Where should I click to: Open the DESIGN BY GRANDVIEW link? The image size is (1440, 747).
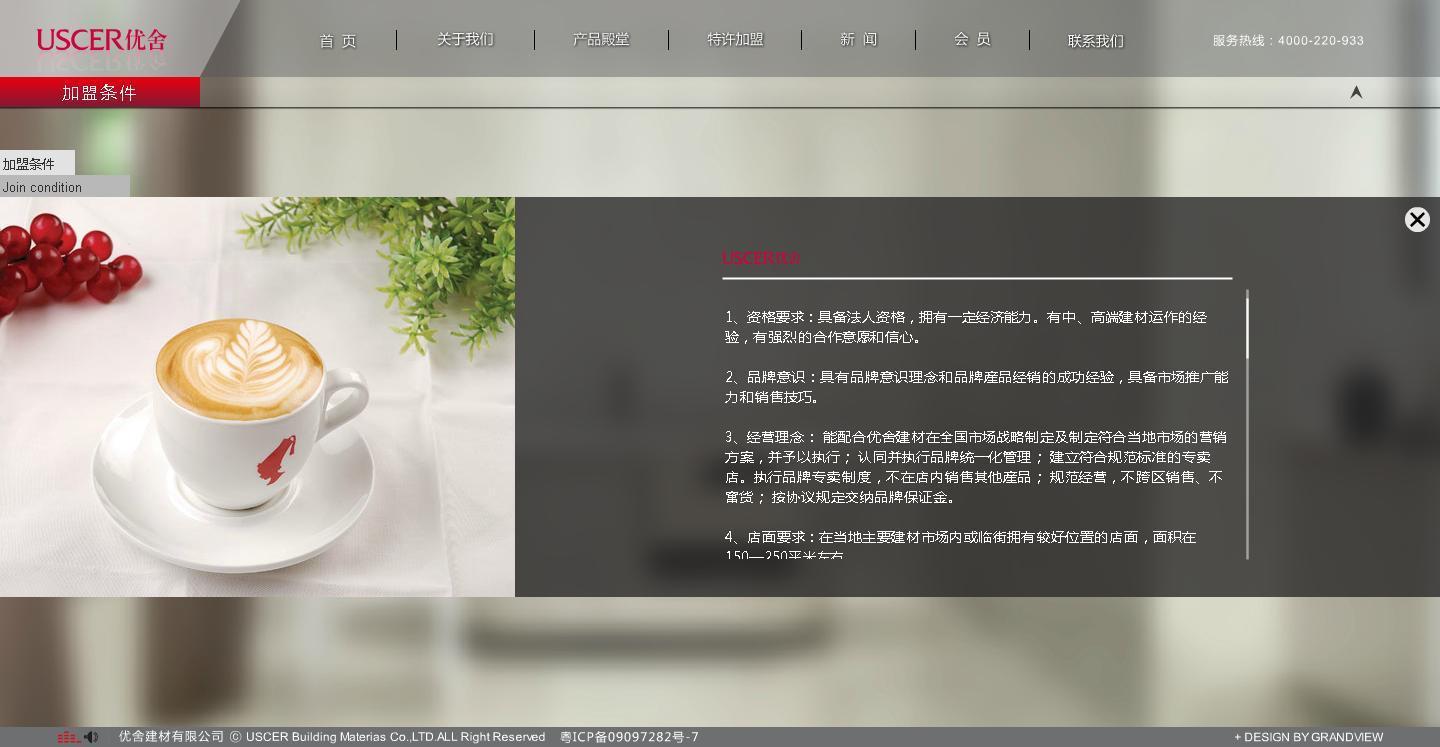pyautogui.click(x=1309, y=737)
